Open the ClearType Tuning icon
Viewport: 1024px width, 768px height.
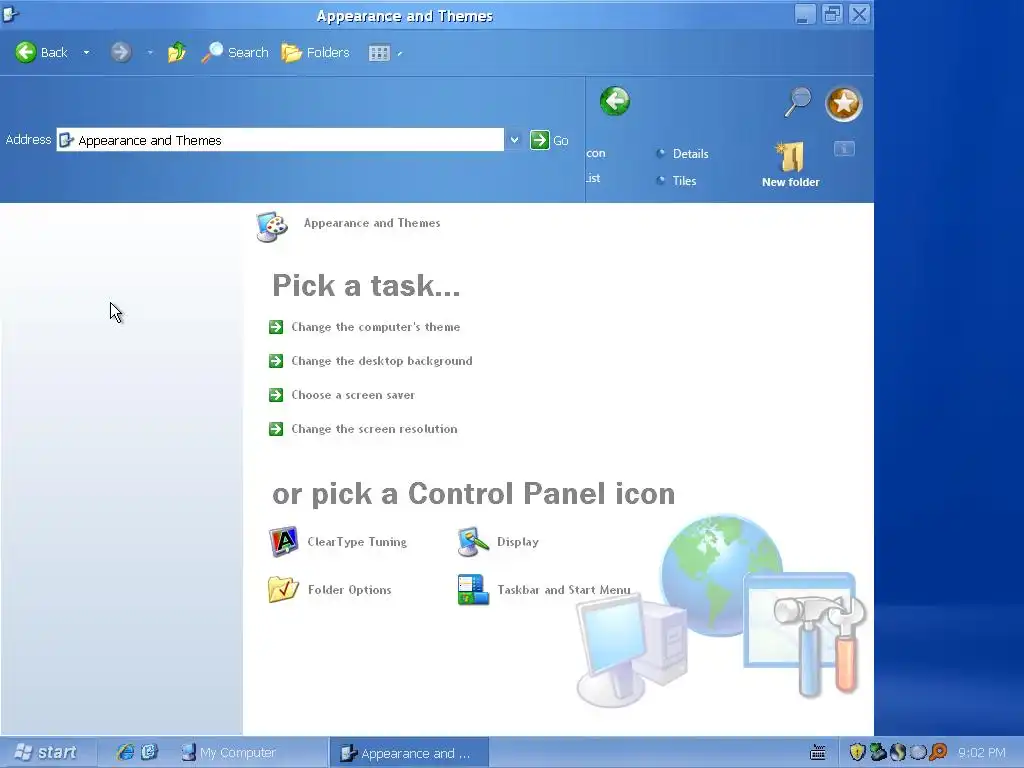(283, 541)
